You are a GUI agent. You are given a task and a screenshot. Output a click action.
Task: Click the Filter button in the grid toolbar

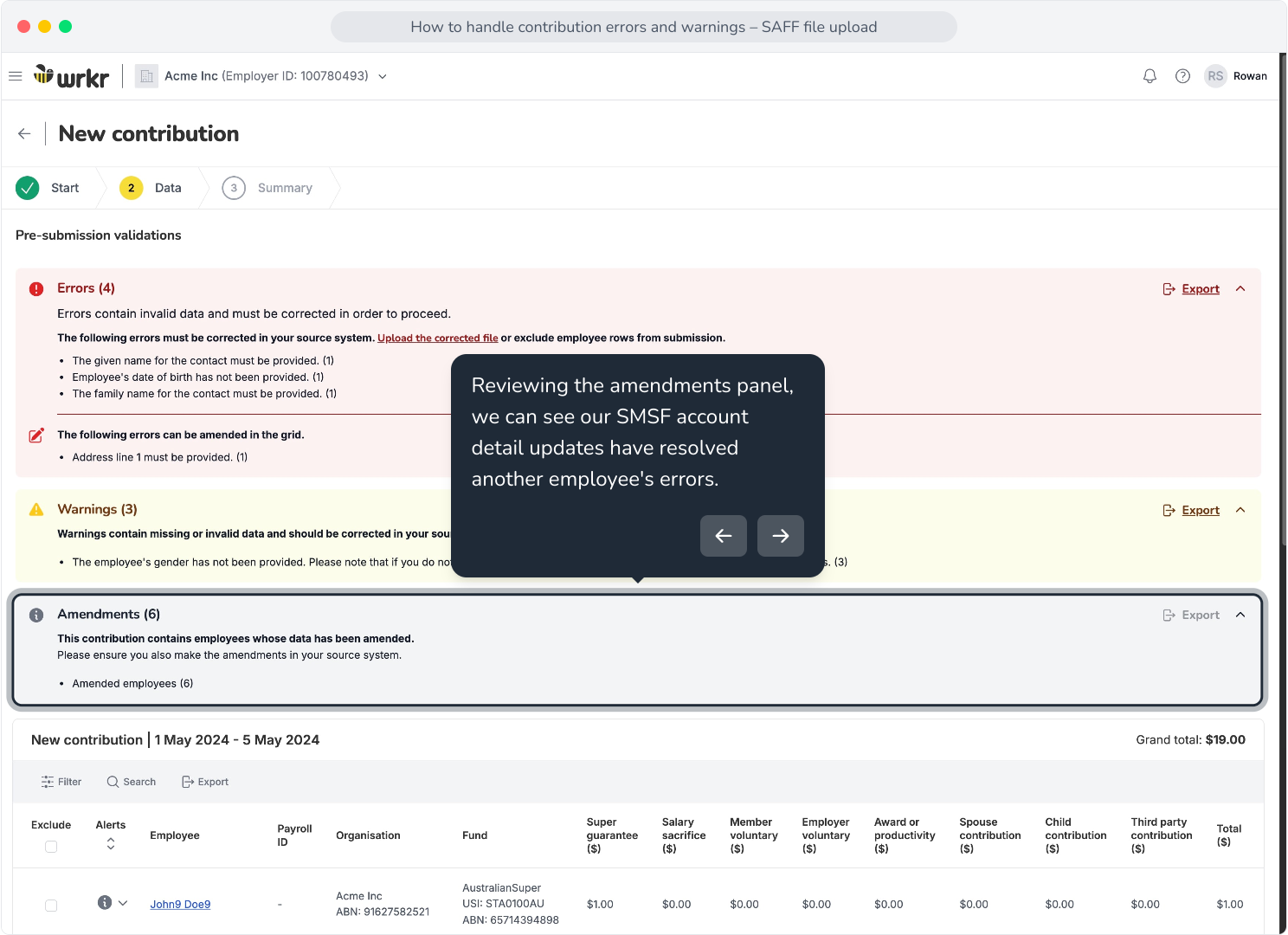(61, 782)
